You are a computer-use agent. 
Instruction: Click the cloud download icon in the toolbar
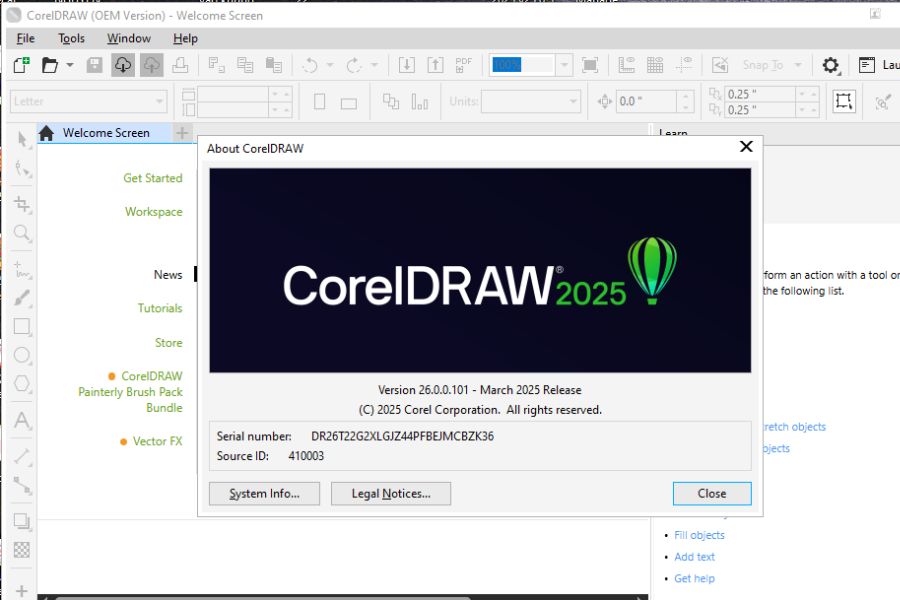click(123, 65)
